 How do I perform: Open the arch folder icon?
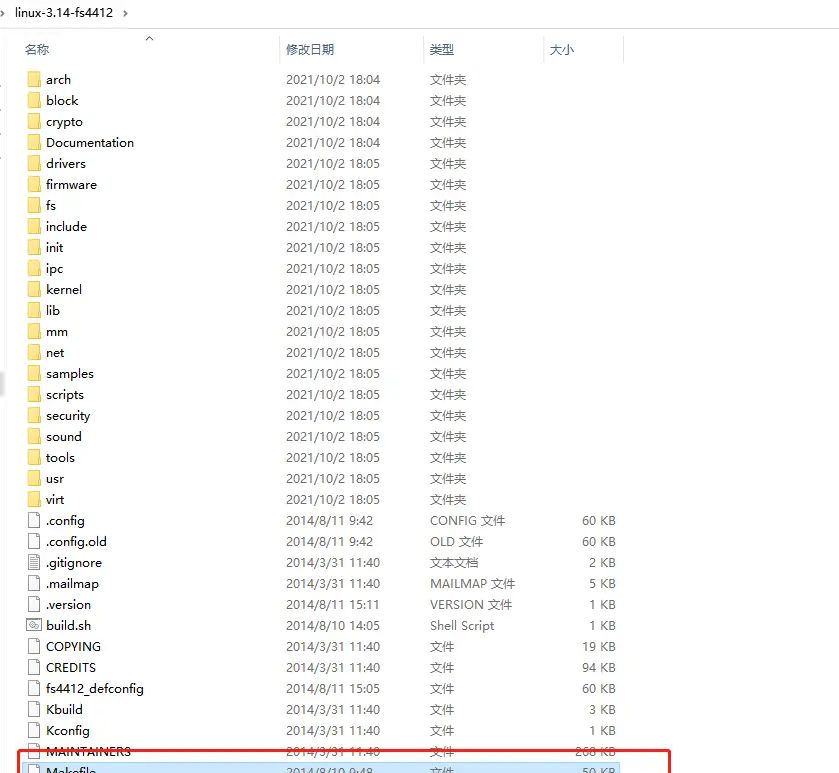[x=33, y=79]
